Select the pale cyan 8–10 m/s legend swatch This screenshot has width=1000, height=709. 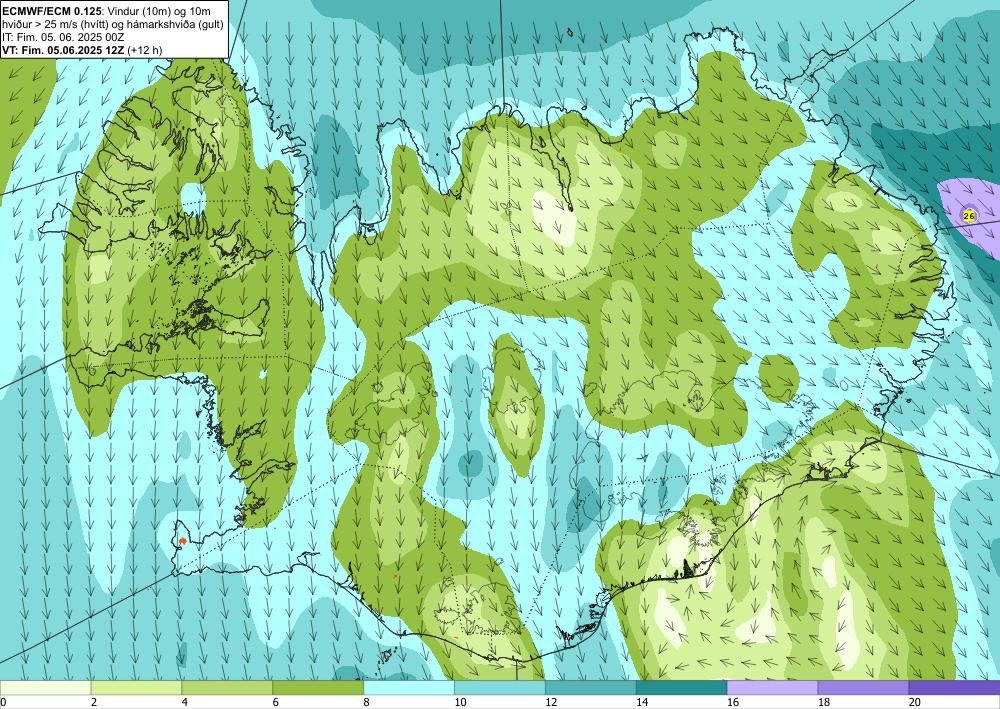409,688
